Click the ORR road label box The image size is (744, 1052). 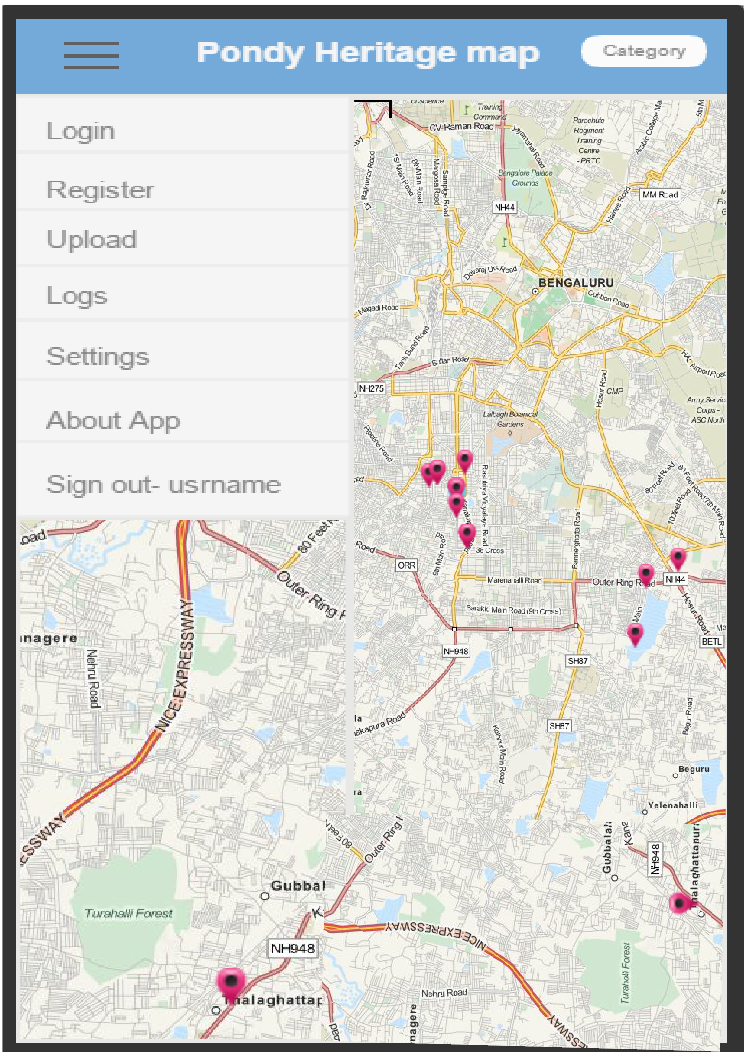(x=407, y=566)
